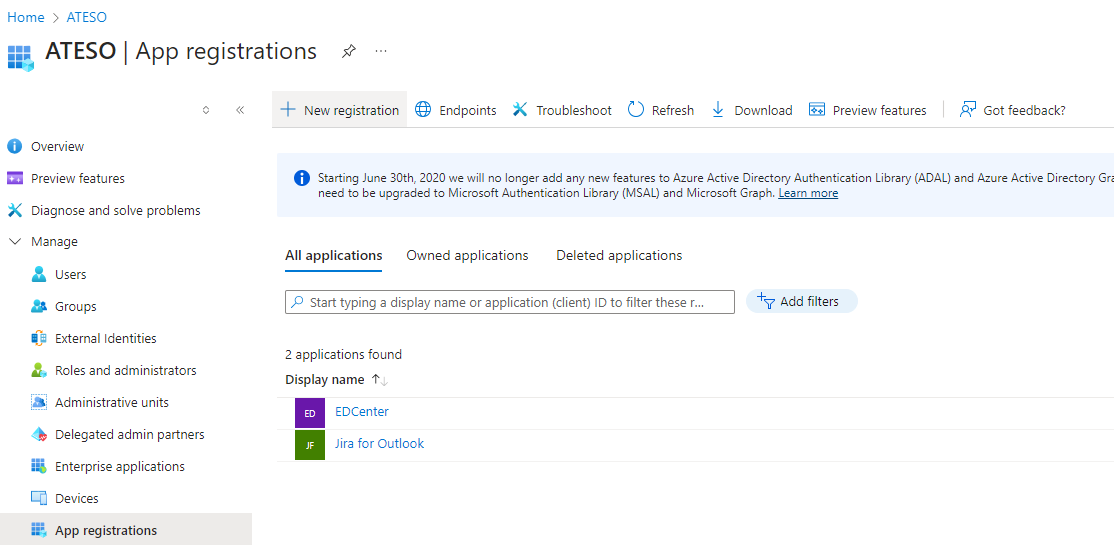This screenshot has height=550, width=1114.
Task: Collapse the sidebar with double chevron
Action: [240, 110]
